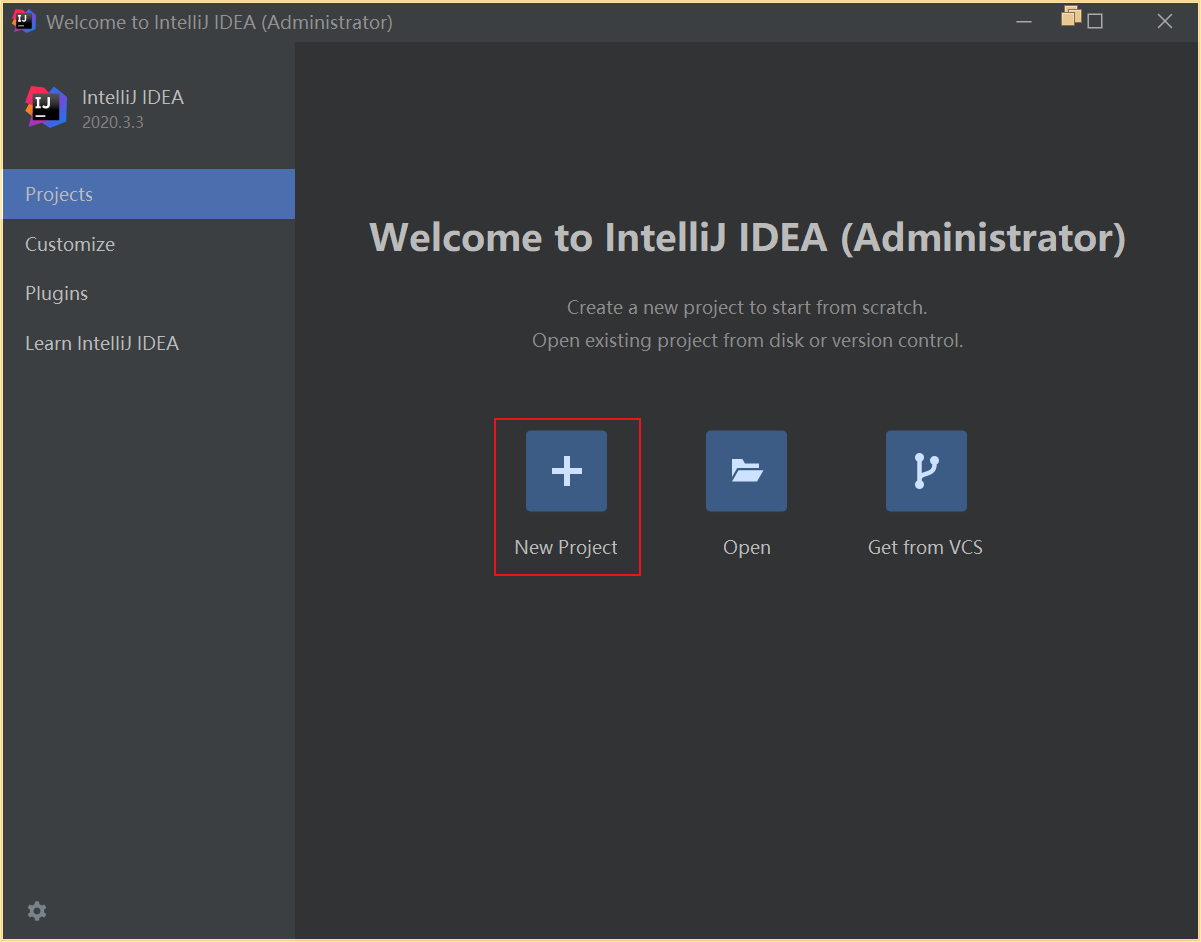Maximize the Welcome window
The width and height of the screenshot is (1201, 942).
(1095, 21)
